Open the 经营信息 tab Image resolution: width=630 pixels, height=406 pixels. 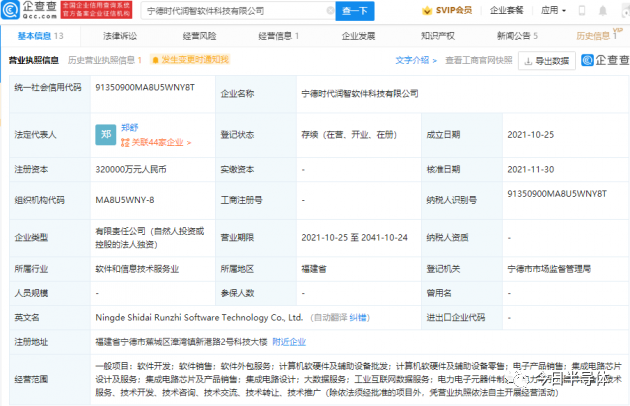tap(278, 36)
